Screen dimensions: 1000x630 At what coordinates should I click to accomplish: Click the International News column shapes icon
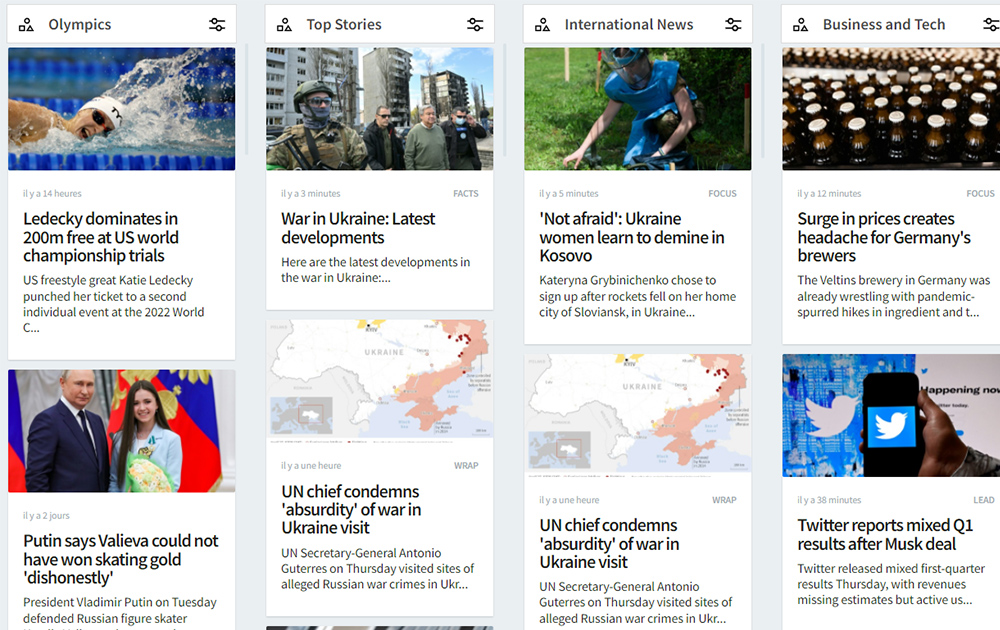click(542, 25)
